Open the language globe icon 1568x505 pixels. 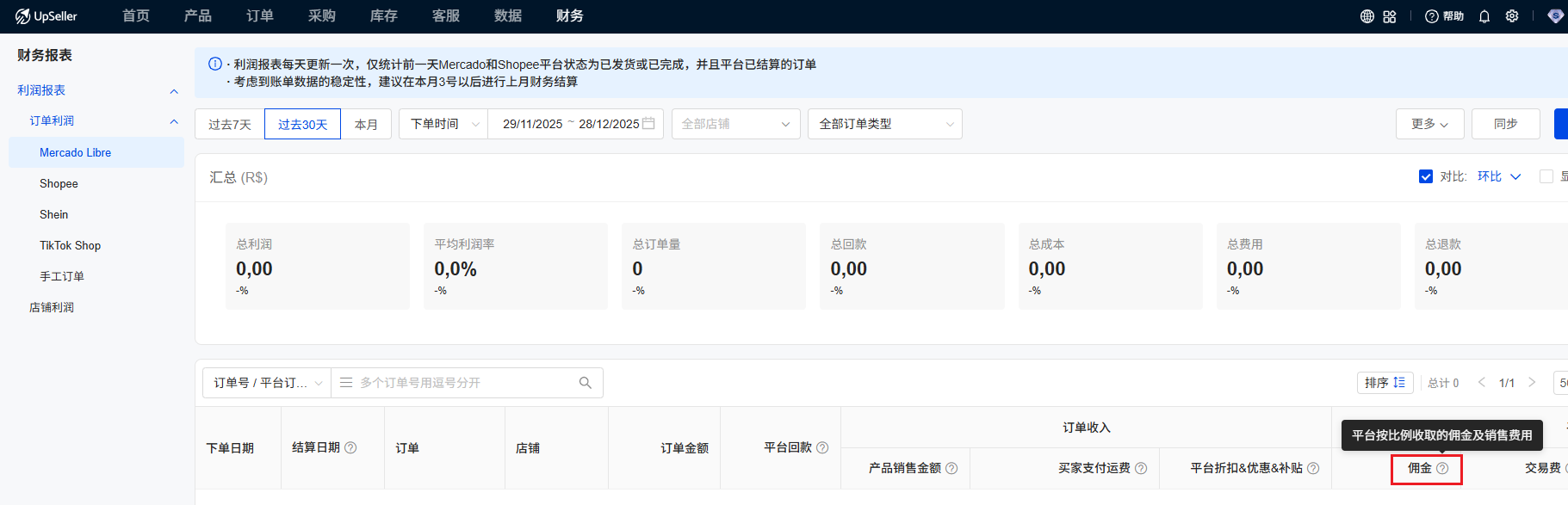click(x=1367, y=16)
